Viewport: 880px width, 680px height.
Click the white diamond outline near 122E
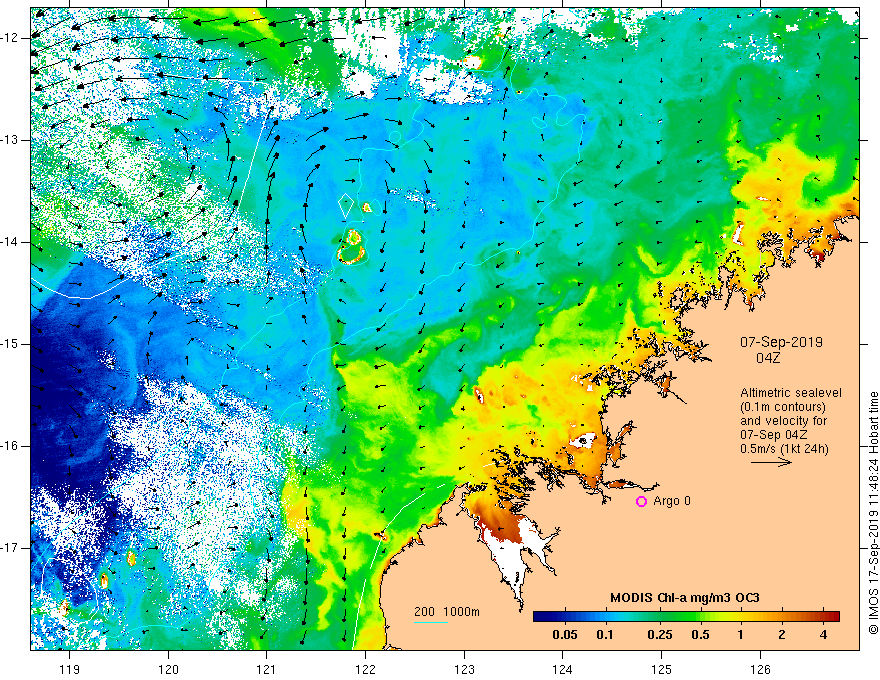[x=346, y=206]
